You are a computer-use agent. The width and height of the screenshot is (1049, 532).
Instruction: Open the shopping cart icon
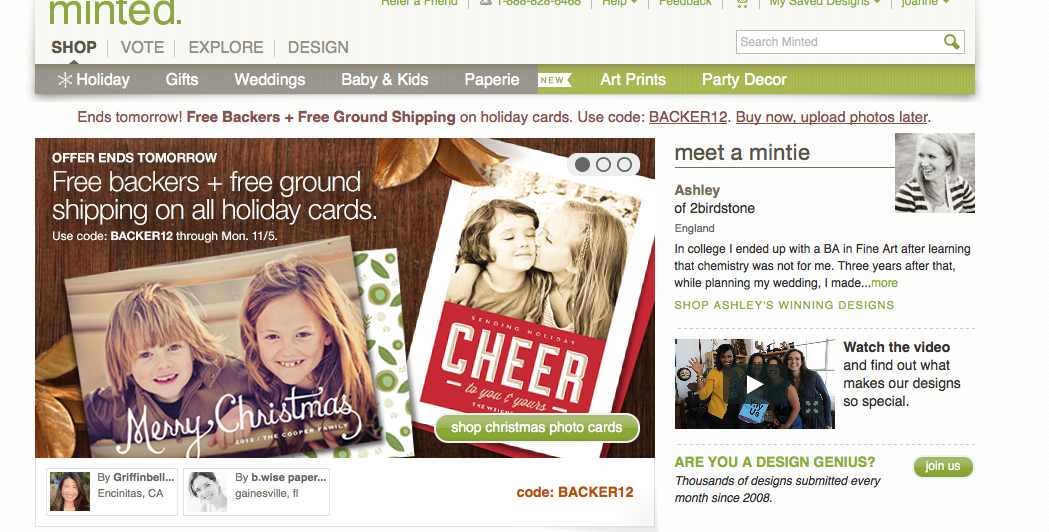click(x=742, y=3)
